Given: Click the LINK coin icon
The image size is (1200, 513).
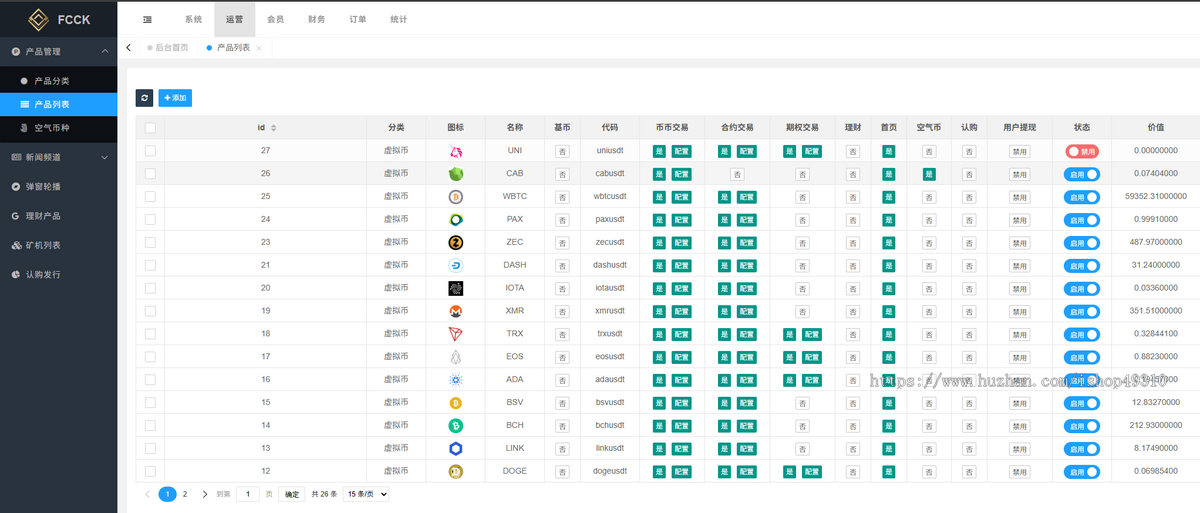Looking at the screenshot, I should (456, 449).
